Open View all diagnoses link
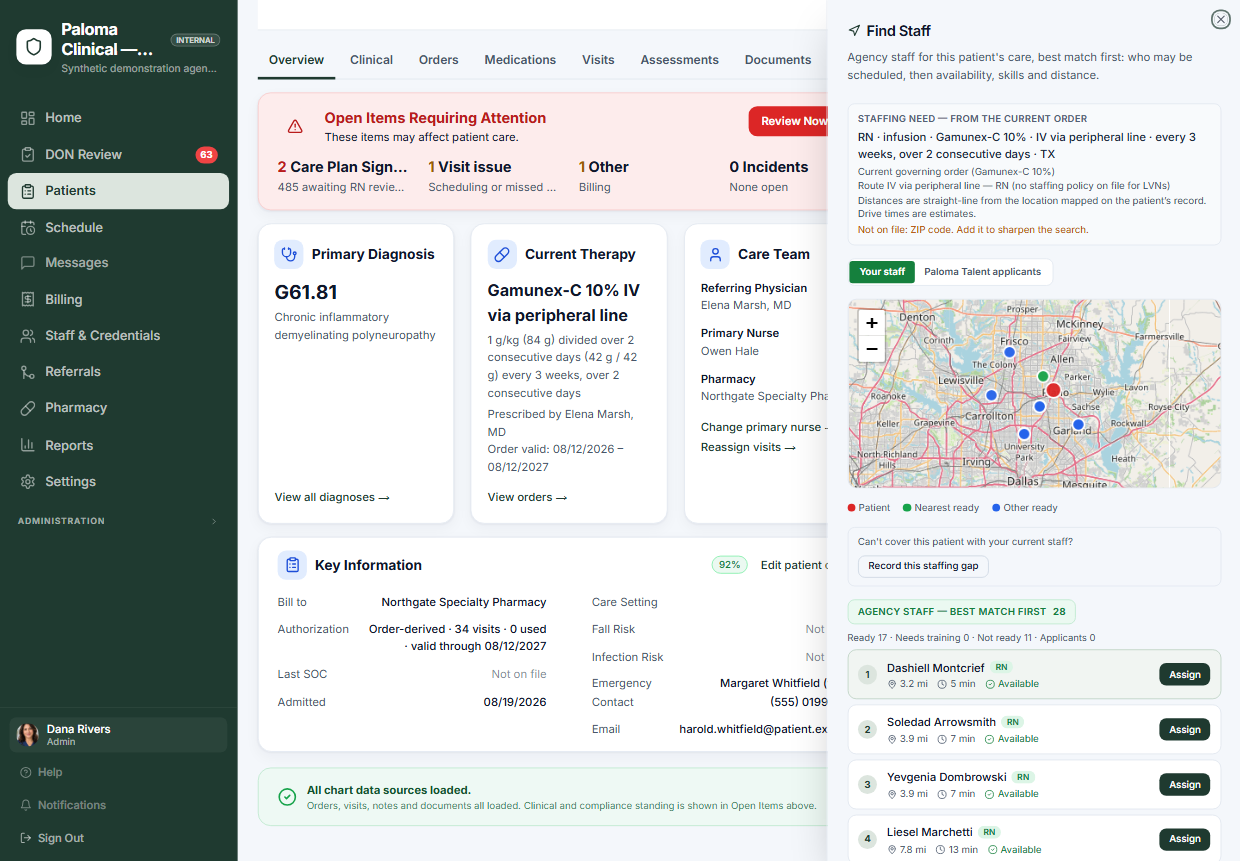 (x=332, y=498)
